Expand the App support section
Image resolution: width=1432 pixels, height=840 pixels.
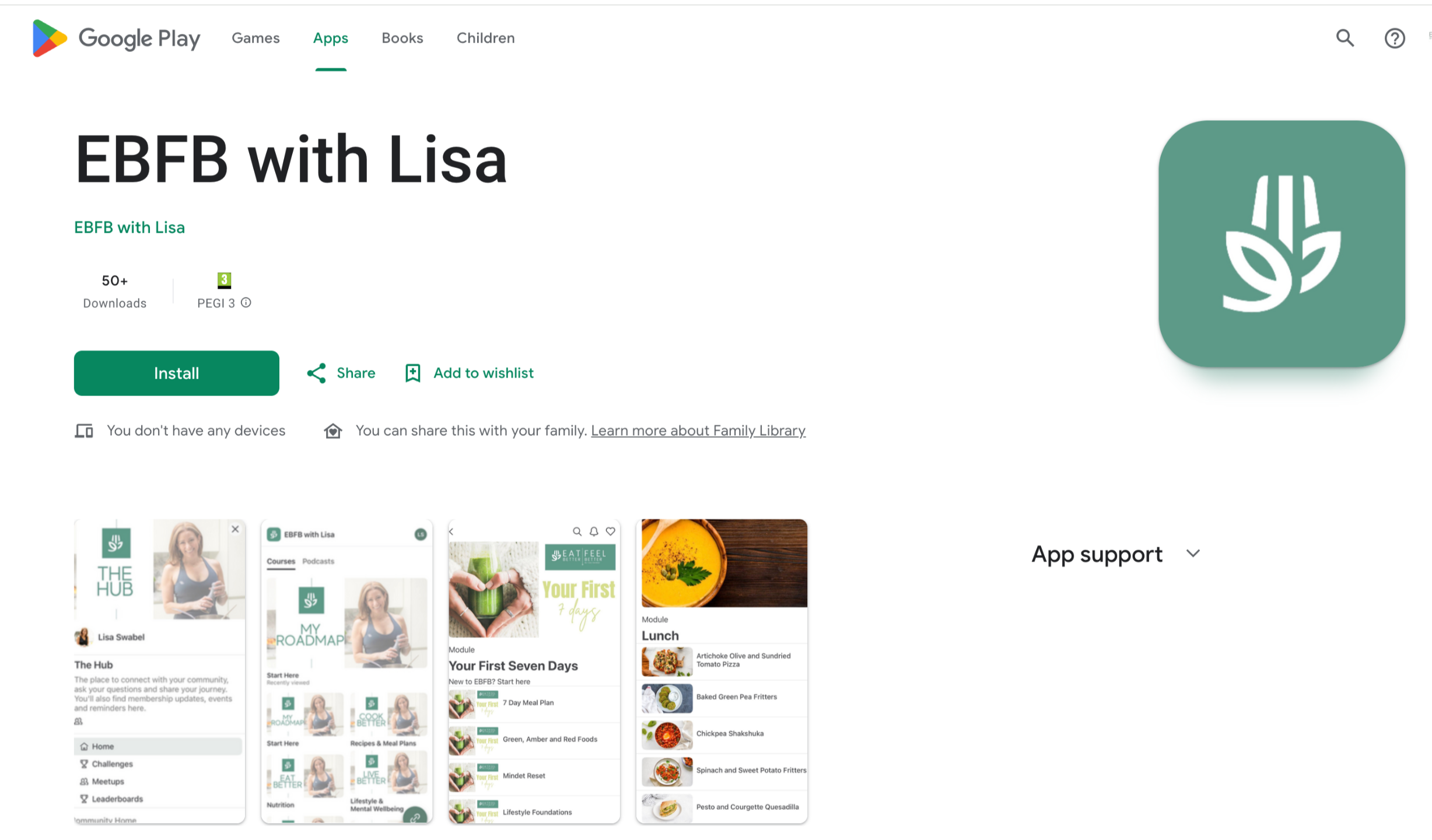[1193, 554]
